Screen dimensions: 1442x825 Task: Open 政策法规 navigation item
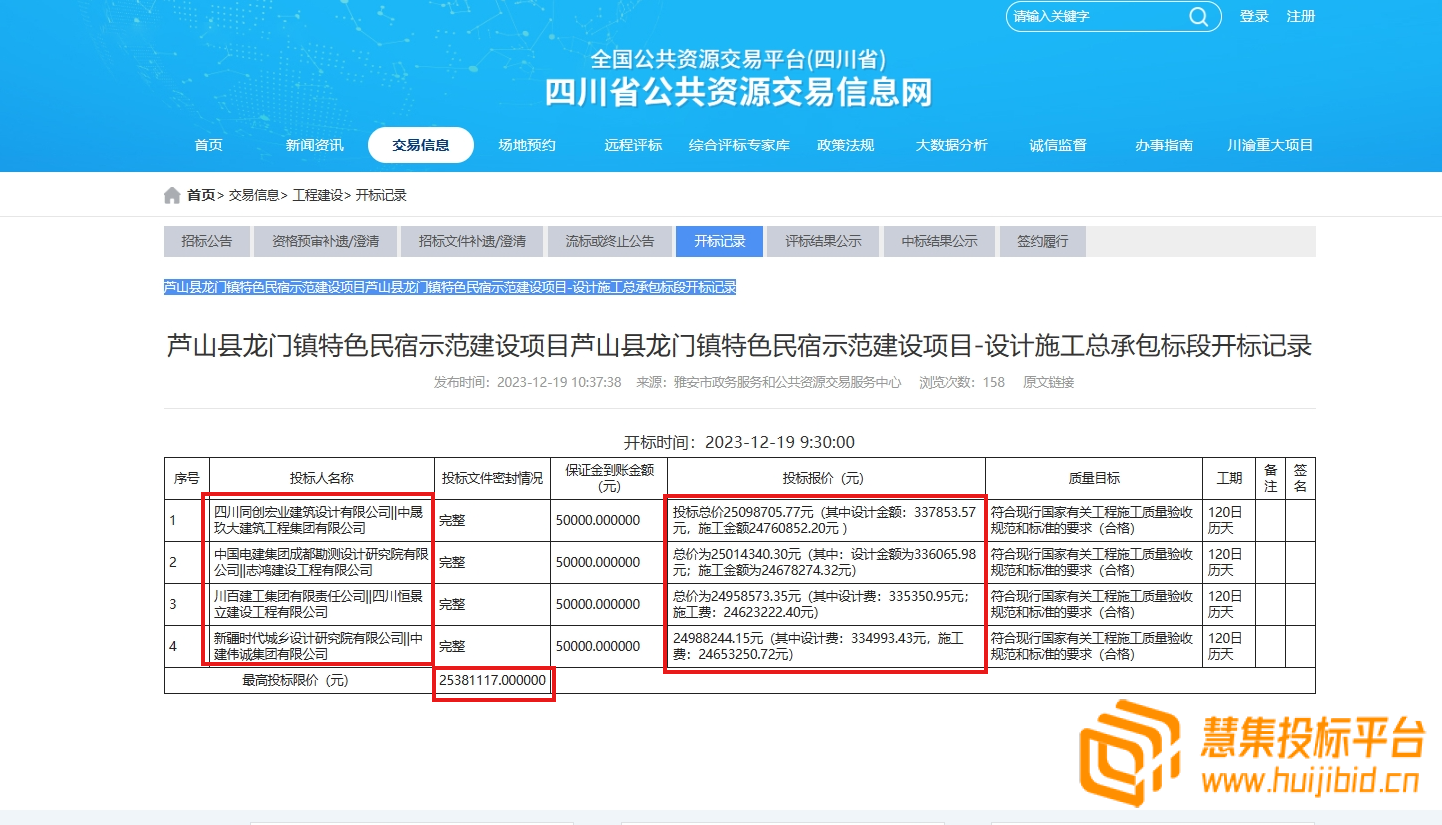pyautogui.click(x=845, y=145)
